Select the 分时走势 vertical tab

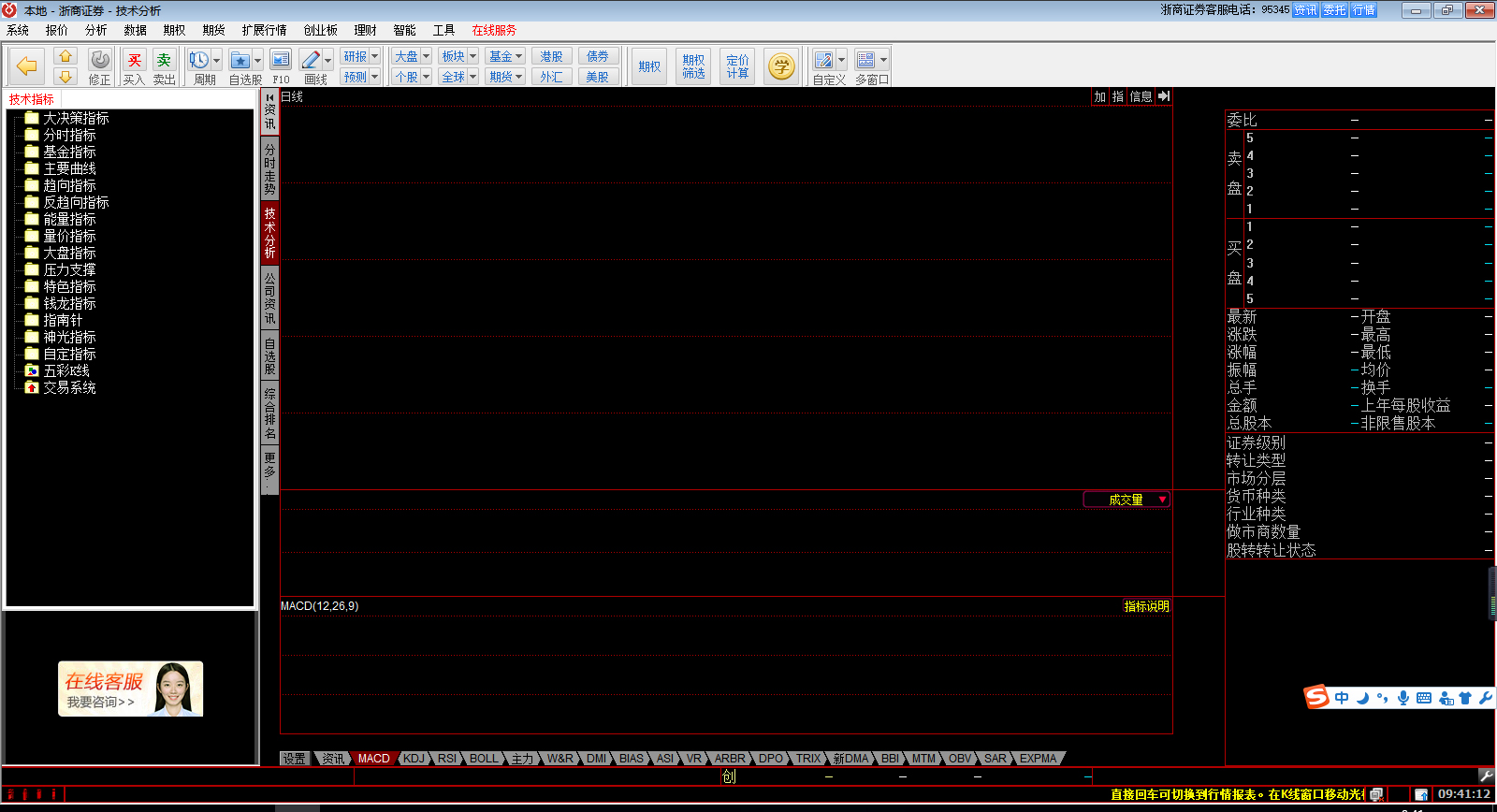269,168
